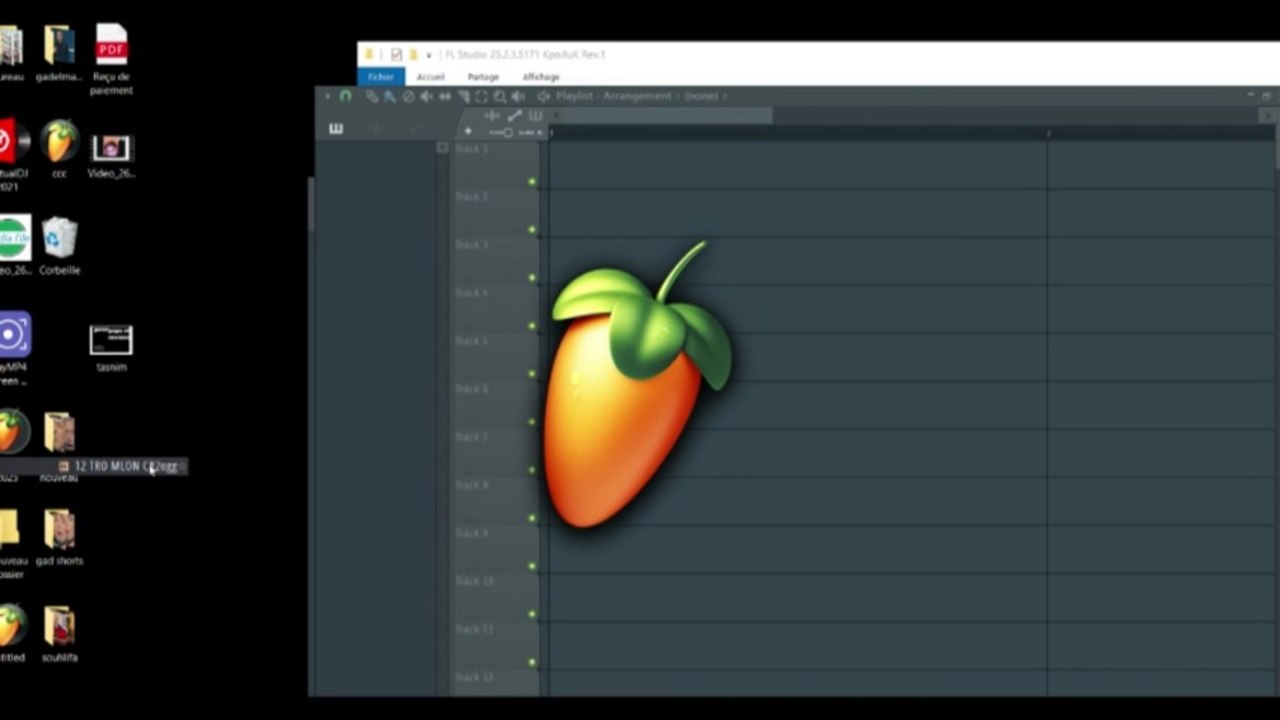
Task: Toggle the green mute LED on Track 9
Action: [532, 566]
